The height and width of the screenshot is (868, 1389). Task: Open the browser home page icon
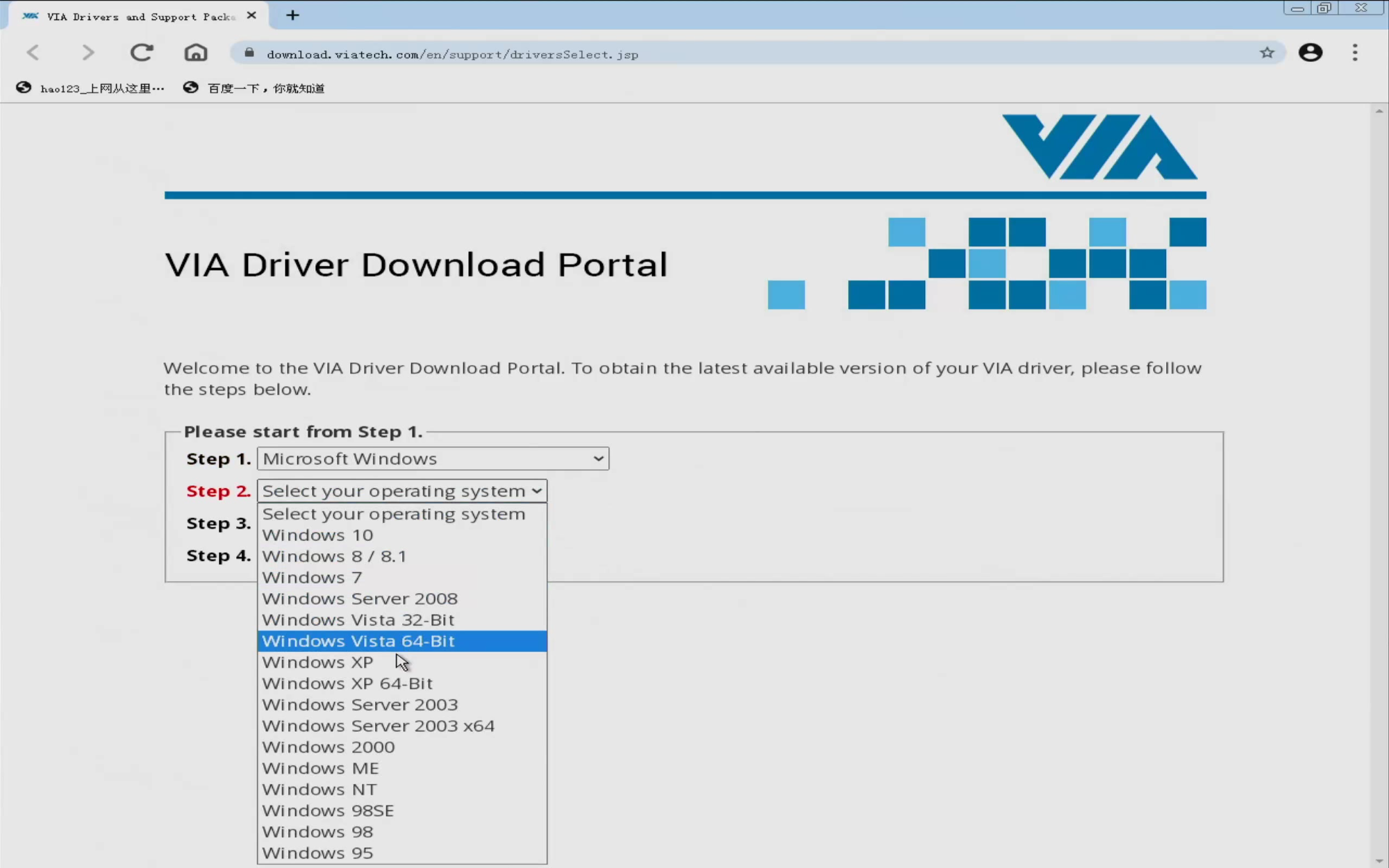coord(196,53)
